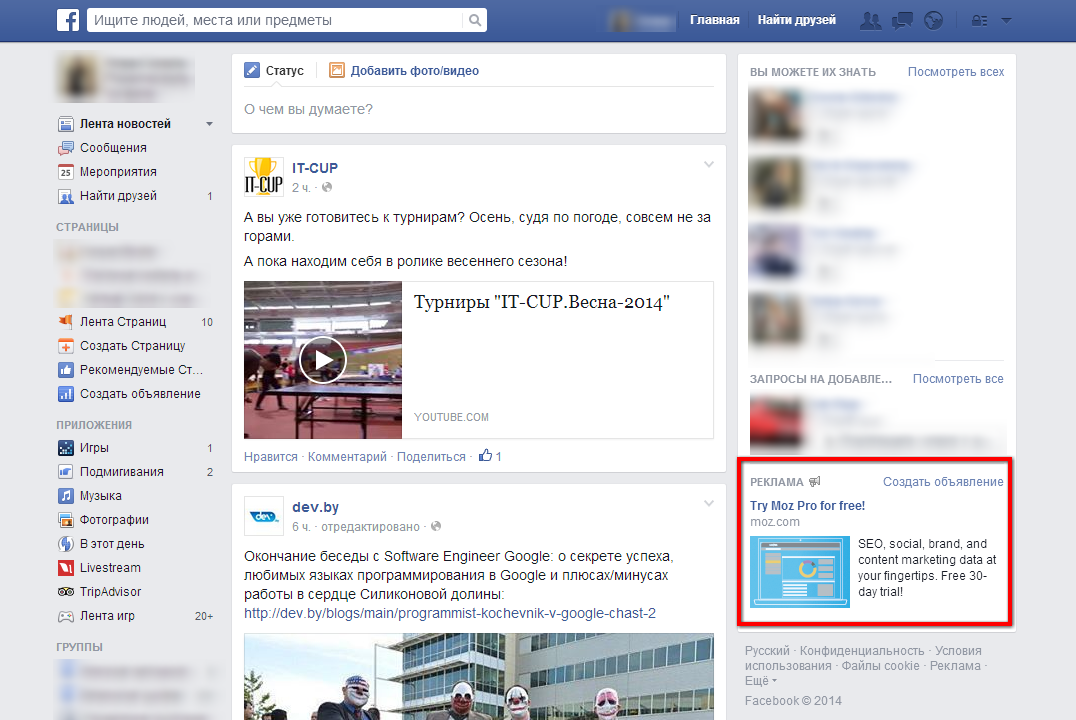Open Турниры IT-CUP.Весна-2014 title

[542, 303]
